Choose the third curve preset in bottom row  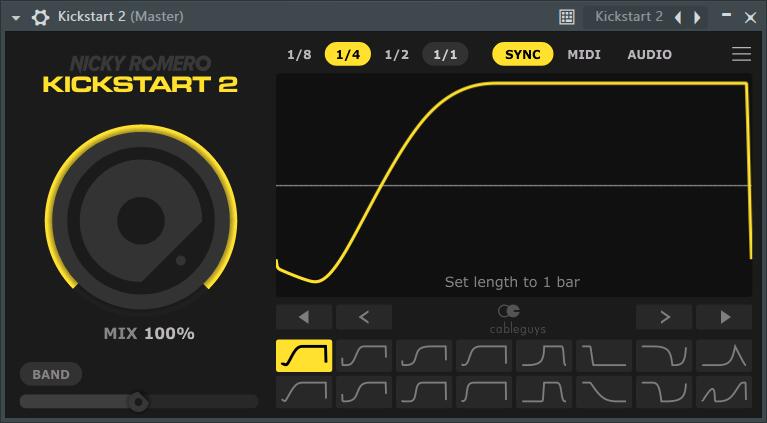click(x=424, y=392)
